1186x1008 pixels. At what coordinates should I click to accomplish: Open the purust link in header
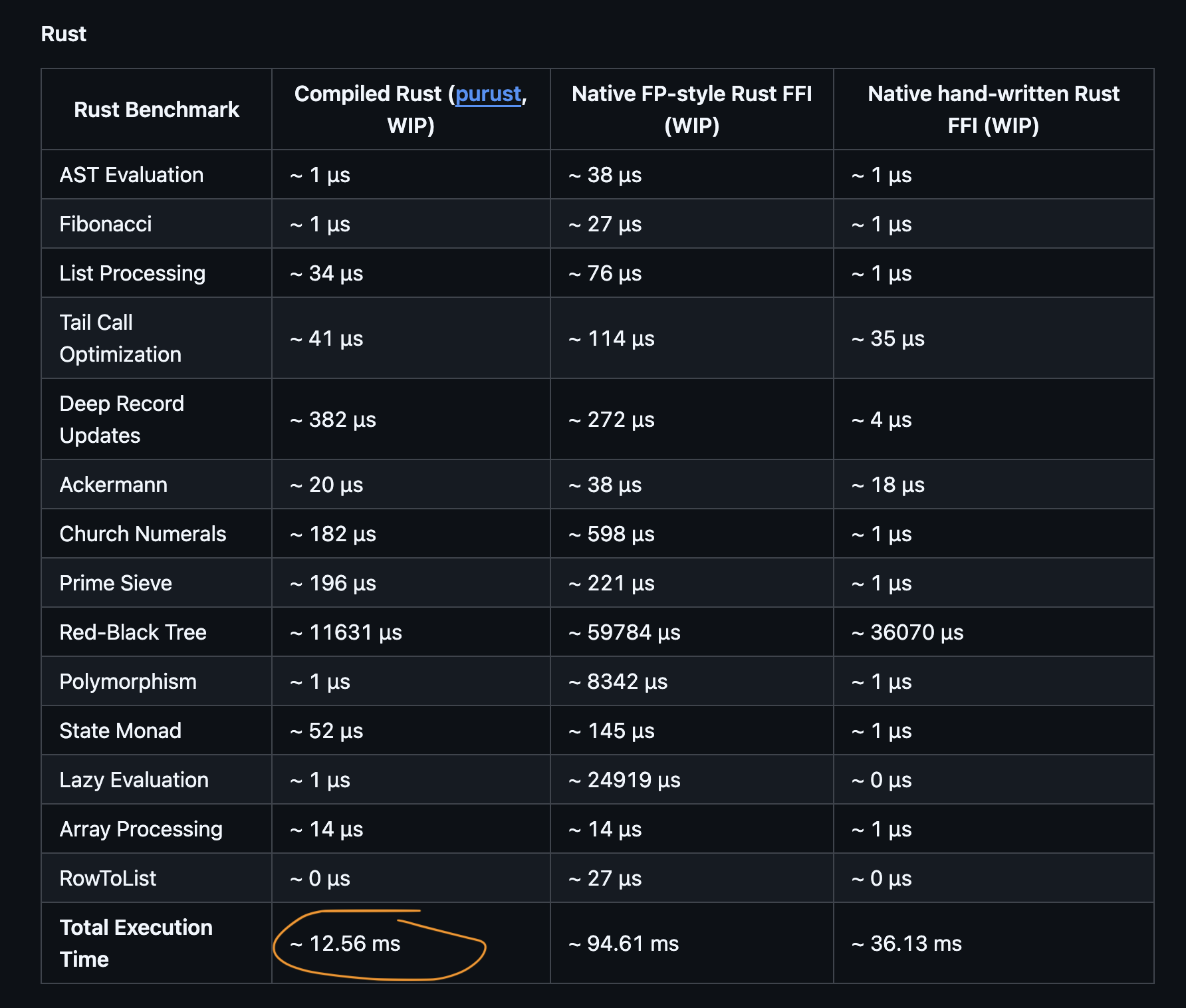488,94
